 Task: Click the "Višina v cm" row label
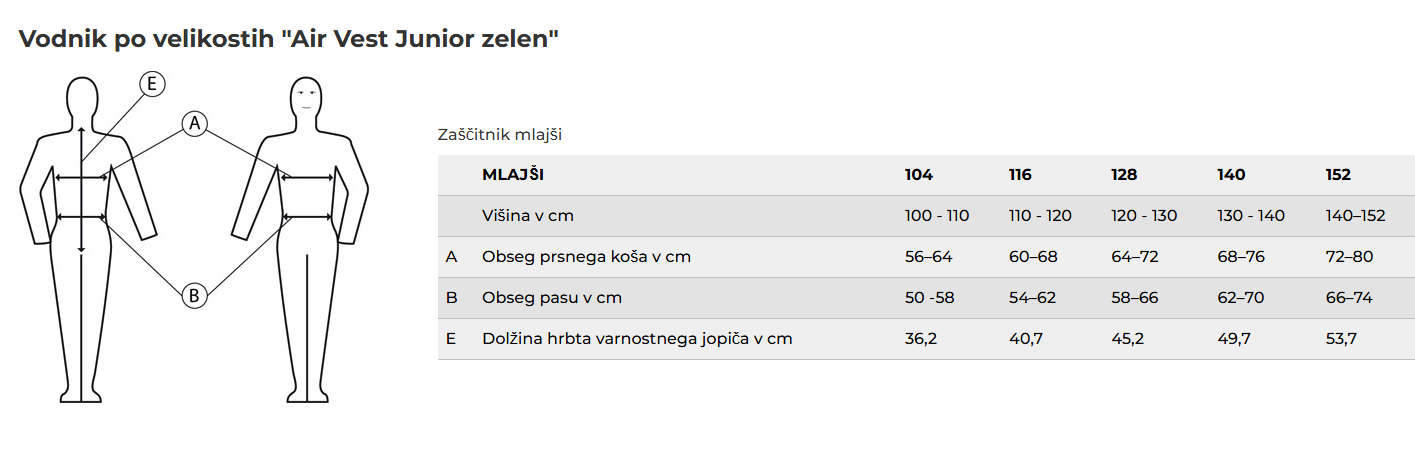point(528,216)
